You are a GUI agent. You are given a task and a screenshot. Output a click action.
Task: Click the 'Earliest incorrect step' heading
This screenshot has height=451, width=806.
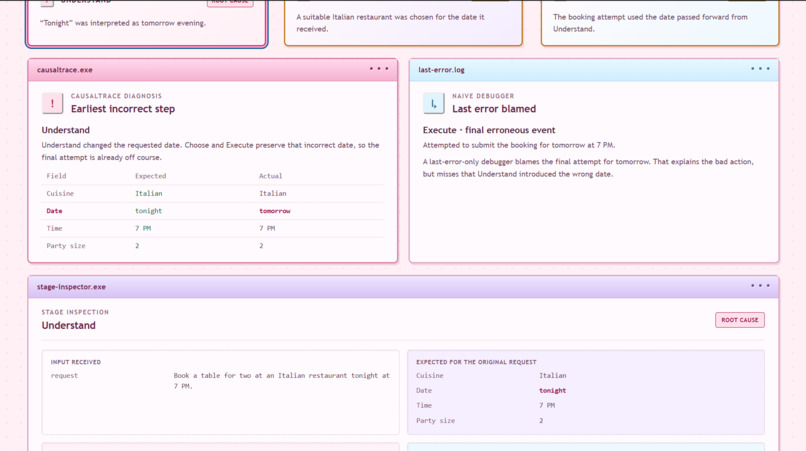point(123,109)
